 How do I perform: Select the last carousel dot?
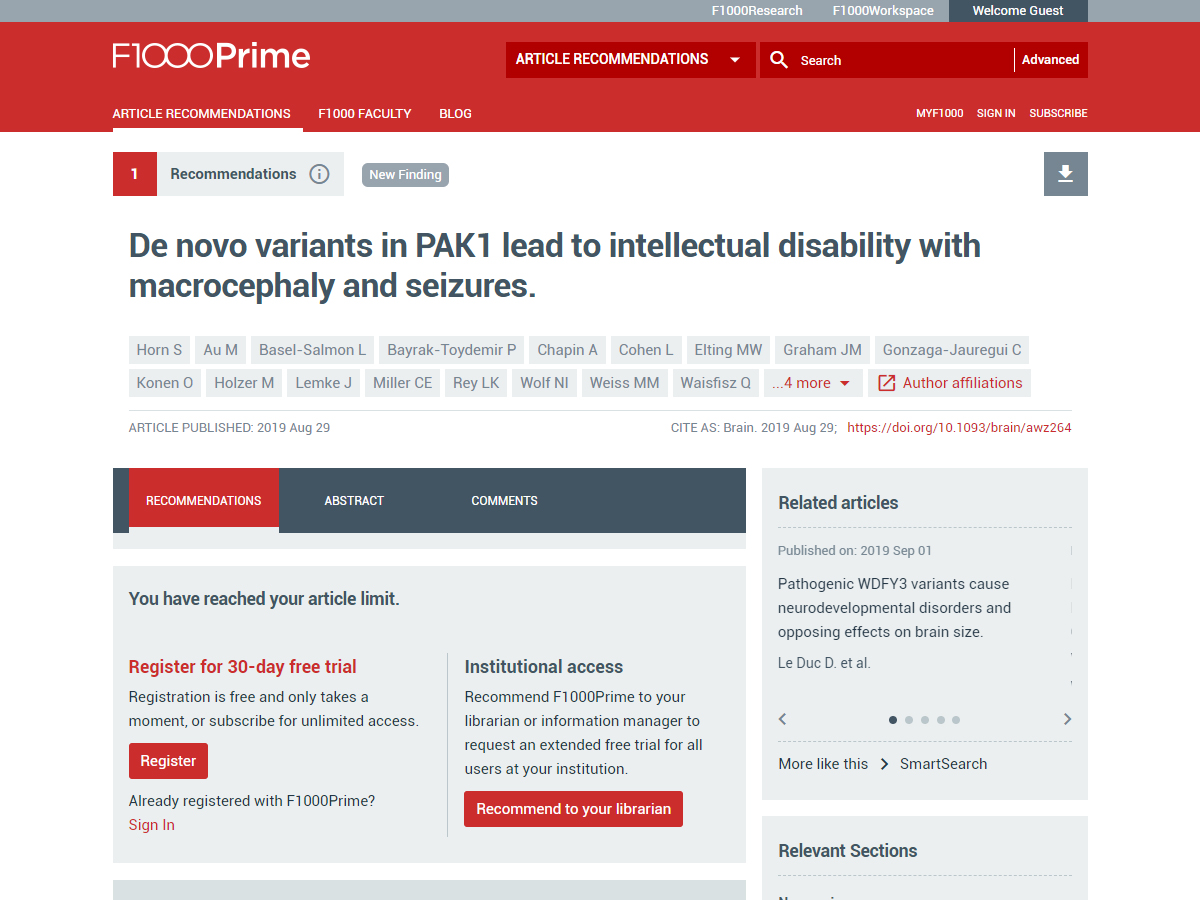956,720
